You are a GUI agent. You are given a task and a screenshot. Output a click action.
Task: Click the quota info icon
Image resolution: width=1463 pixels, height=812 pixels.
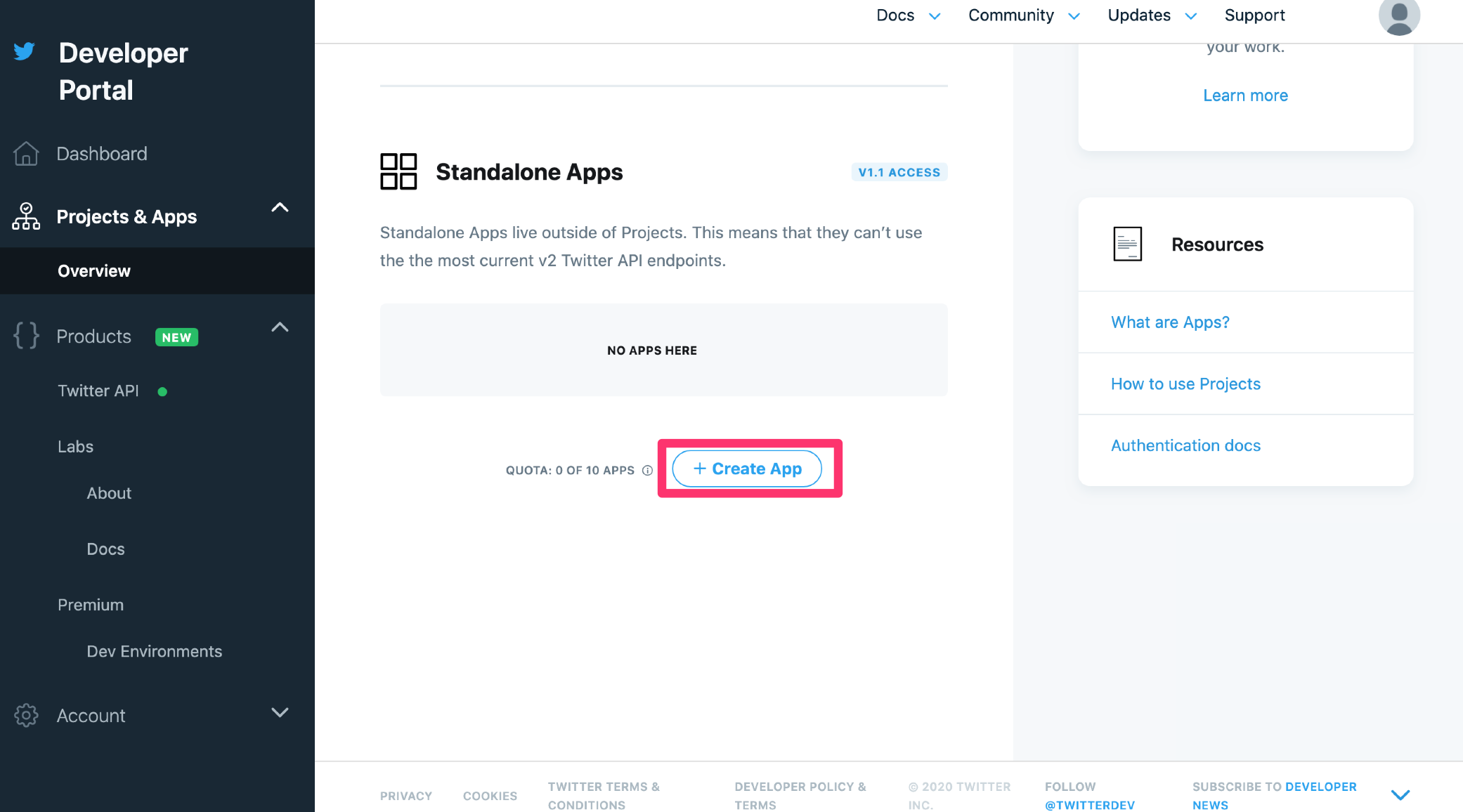coord(647,470)
